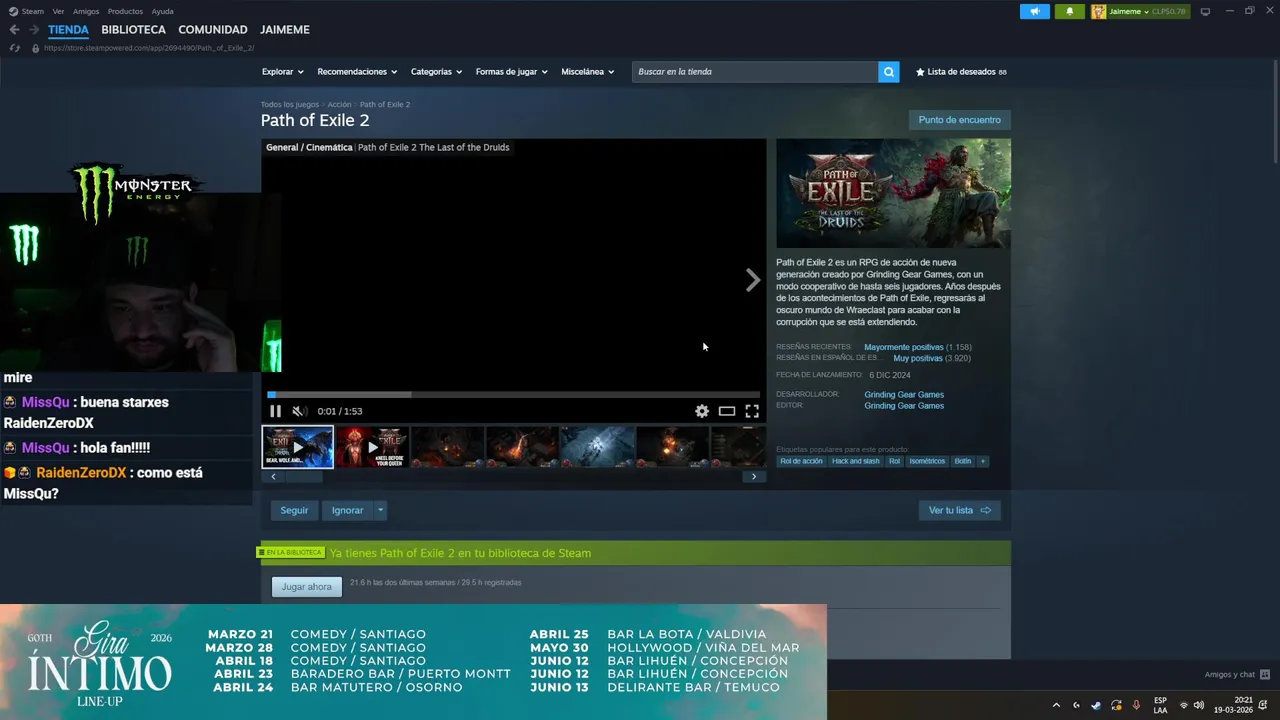The image size is (1280, 720).
Task: Expand Formas de jugar dropdown
Action: pos(511,72)
